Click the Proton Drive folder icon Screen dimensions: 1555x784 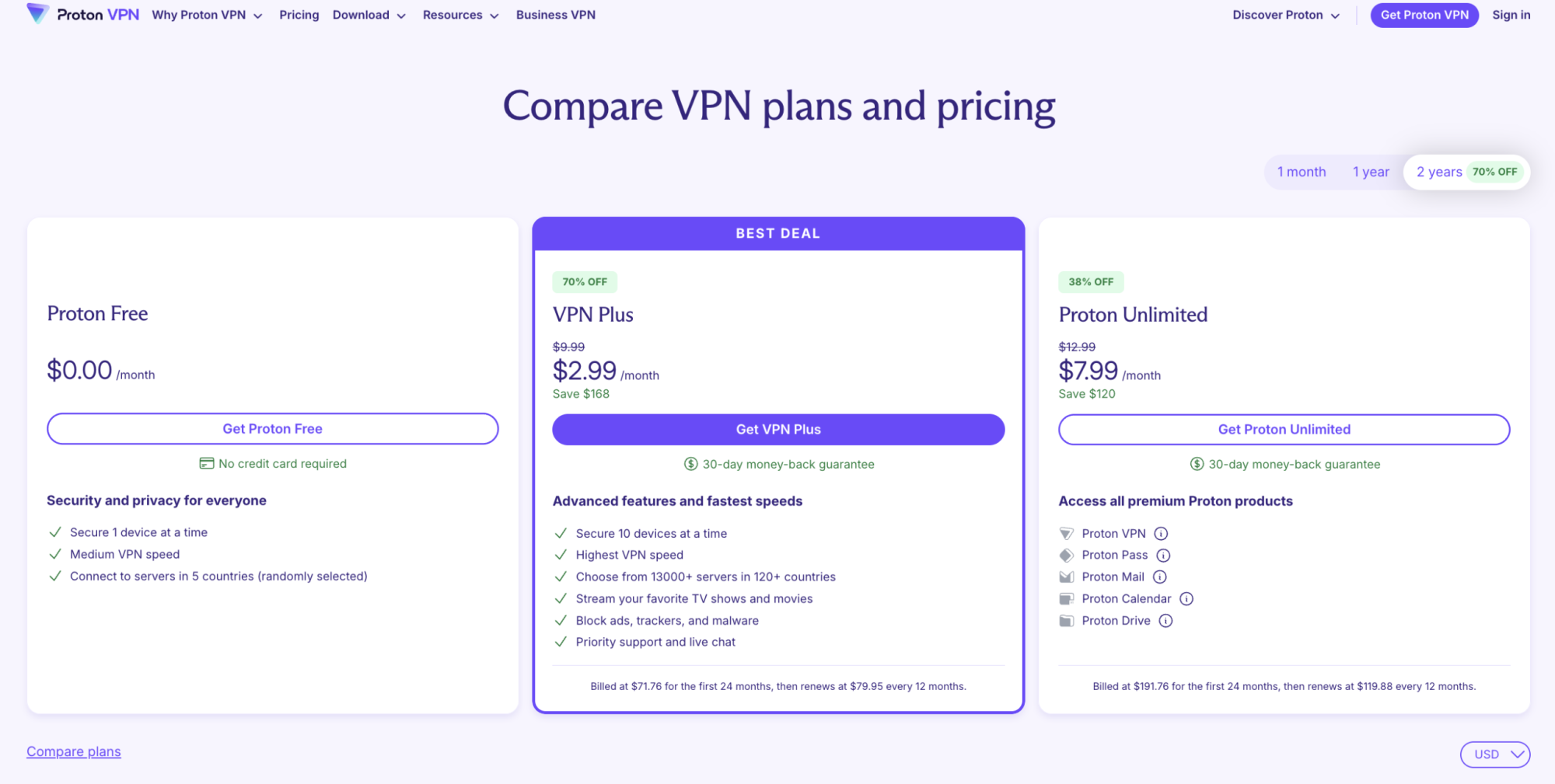(1065, 620)
